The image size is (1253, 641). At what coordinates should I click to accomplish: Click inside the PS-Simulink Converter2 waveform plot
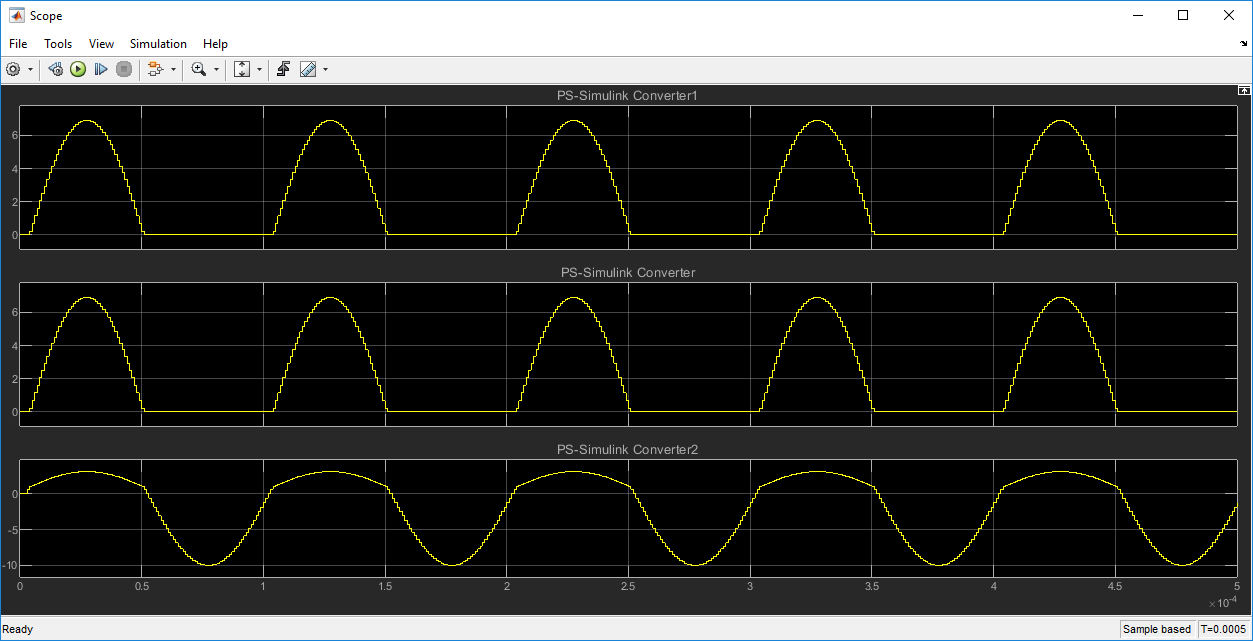628,519
